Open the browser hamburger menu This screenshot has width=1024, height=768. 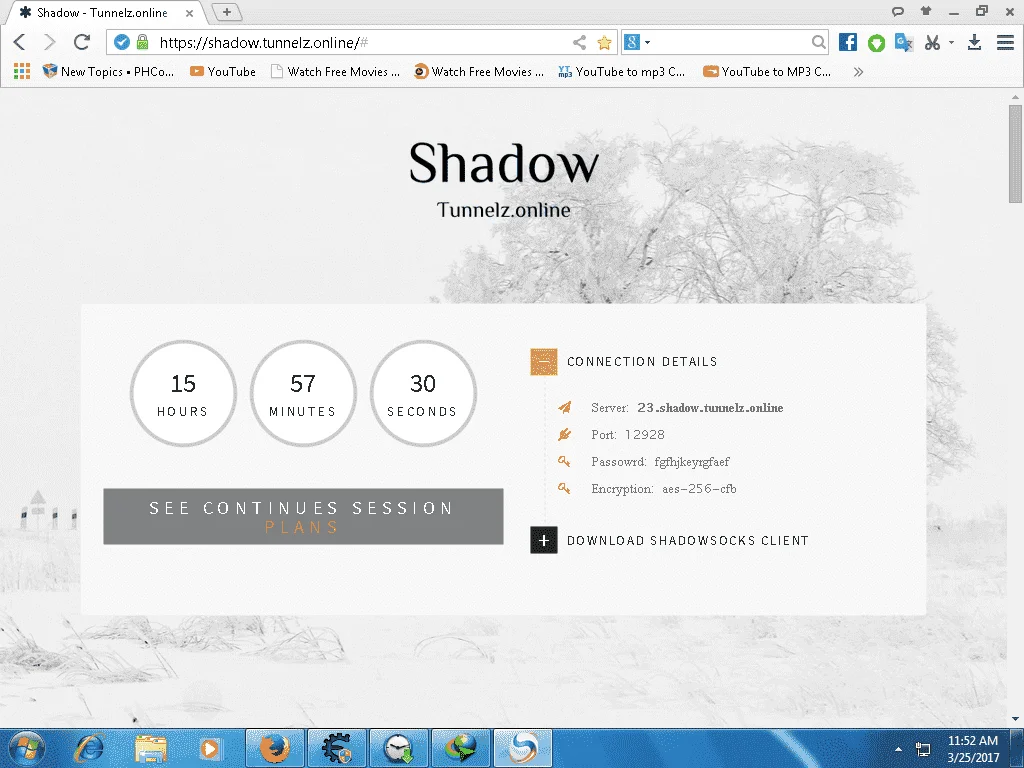pos(1005,42)
